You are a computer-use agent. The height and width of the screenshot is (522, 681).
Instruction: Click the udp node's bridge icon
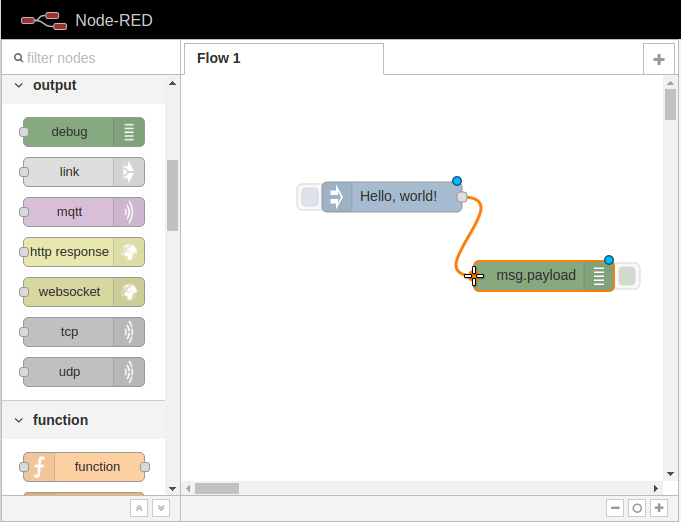pos(129,372)
